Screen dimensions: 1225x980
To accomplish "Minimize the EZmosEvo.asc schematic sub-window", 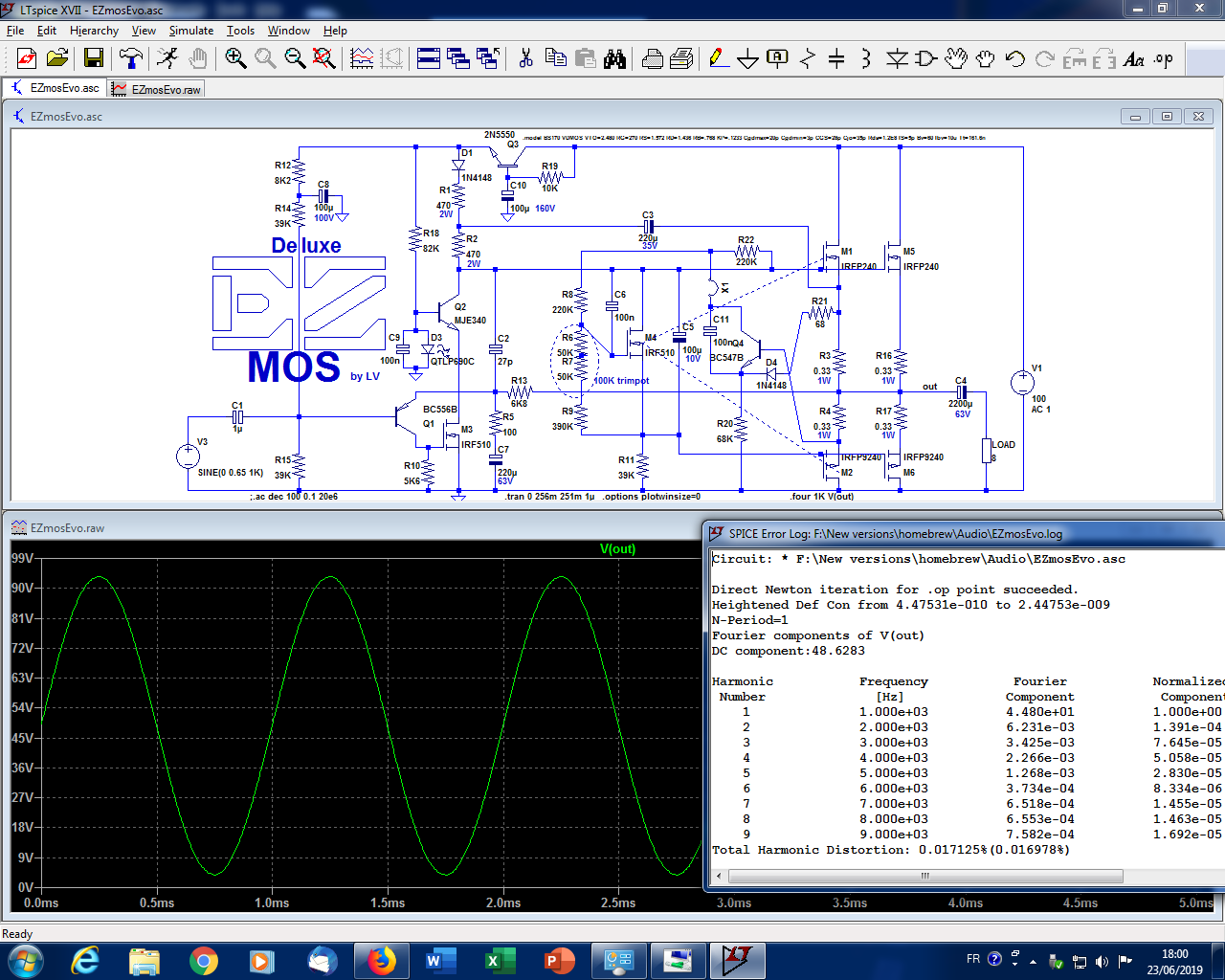I will pos(1135,117).
